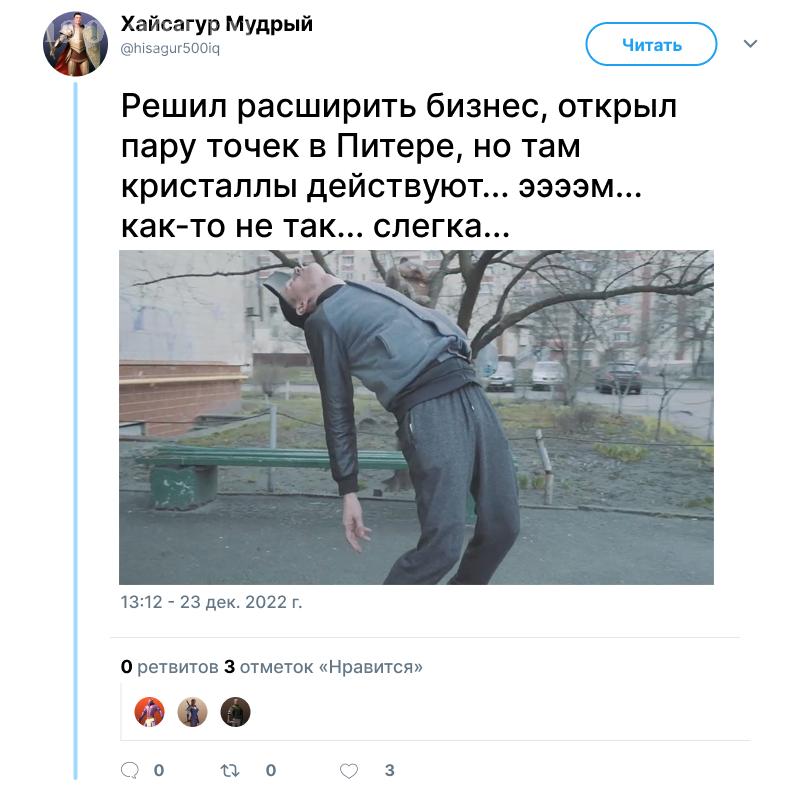Open the @hisagur500iq handle link
Viewport: 800px width, 800px height.
click(x=170, y=48)
